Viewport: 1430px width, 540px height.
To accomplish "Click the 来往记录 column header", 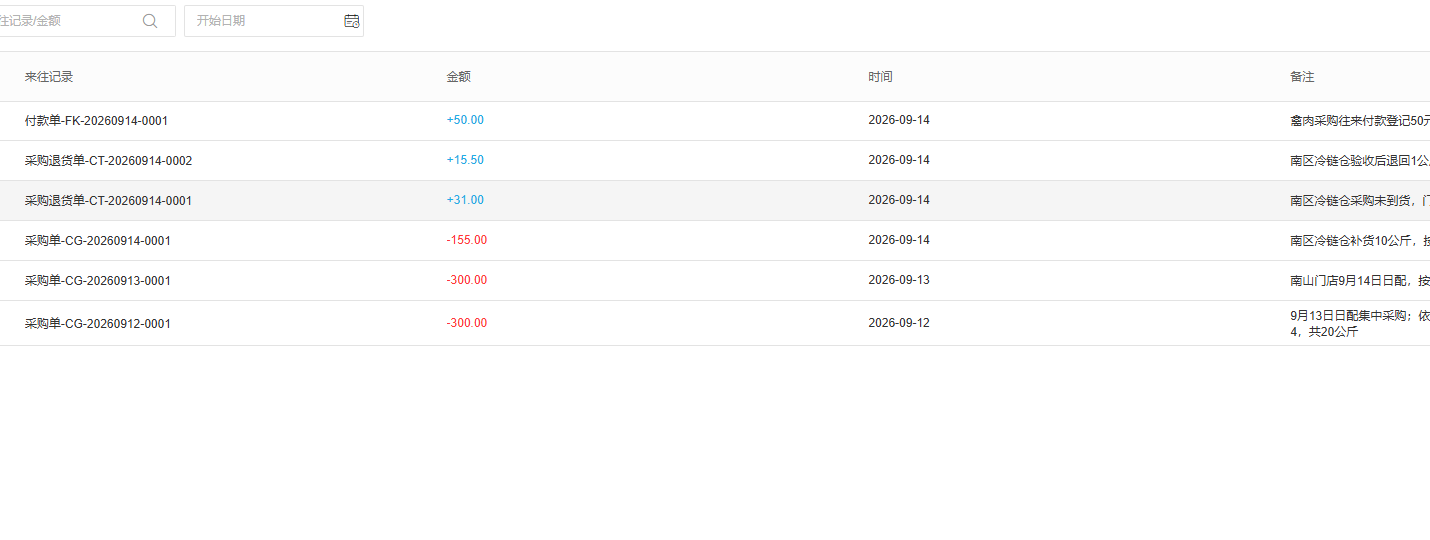I will (49, 77).
